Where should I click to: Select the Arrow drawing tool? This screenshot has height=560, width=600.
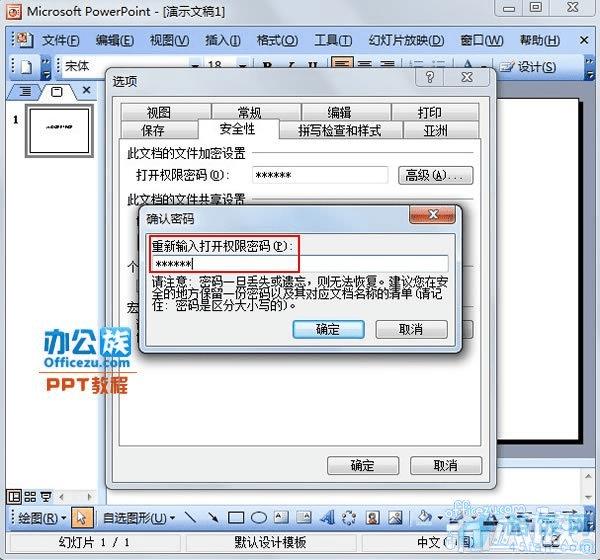tap(213, 518)
